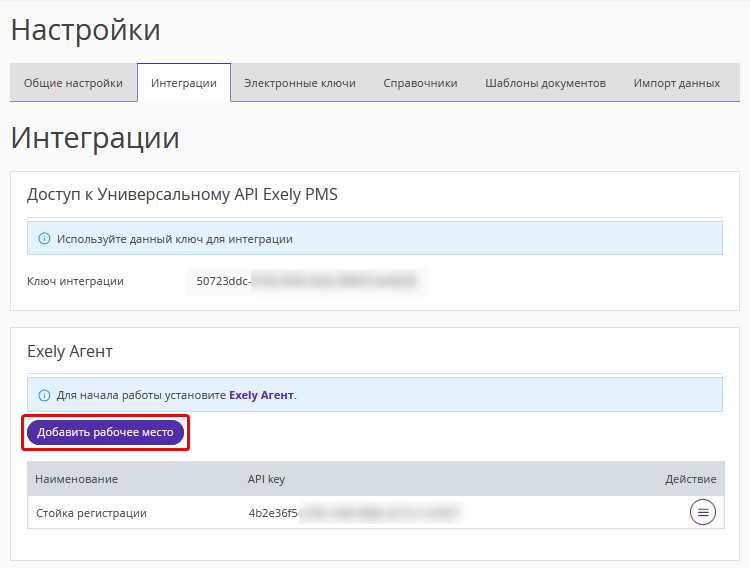Open Шаблоны документов tab
750x568 pixels.
545,83
